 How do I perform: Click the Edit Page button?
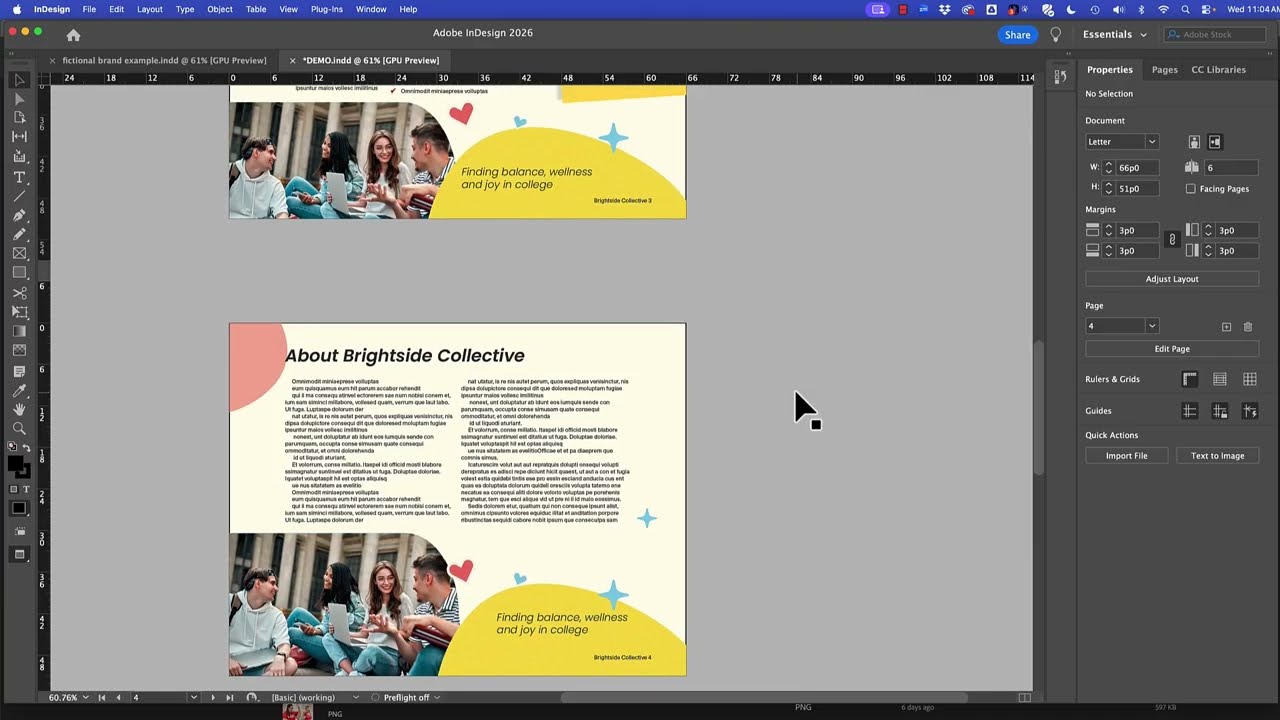(x=1172, y=349)
